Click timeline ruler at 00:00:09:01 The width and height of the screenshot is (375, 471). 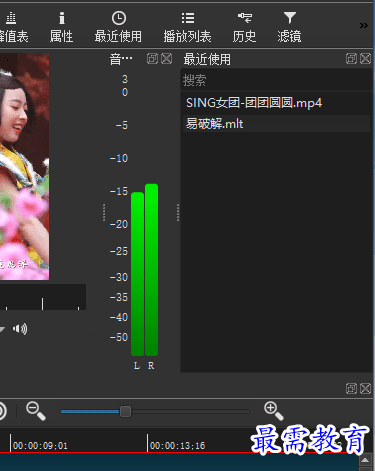(x=40, y=446)
